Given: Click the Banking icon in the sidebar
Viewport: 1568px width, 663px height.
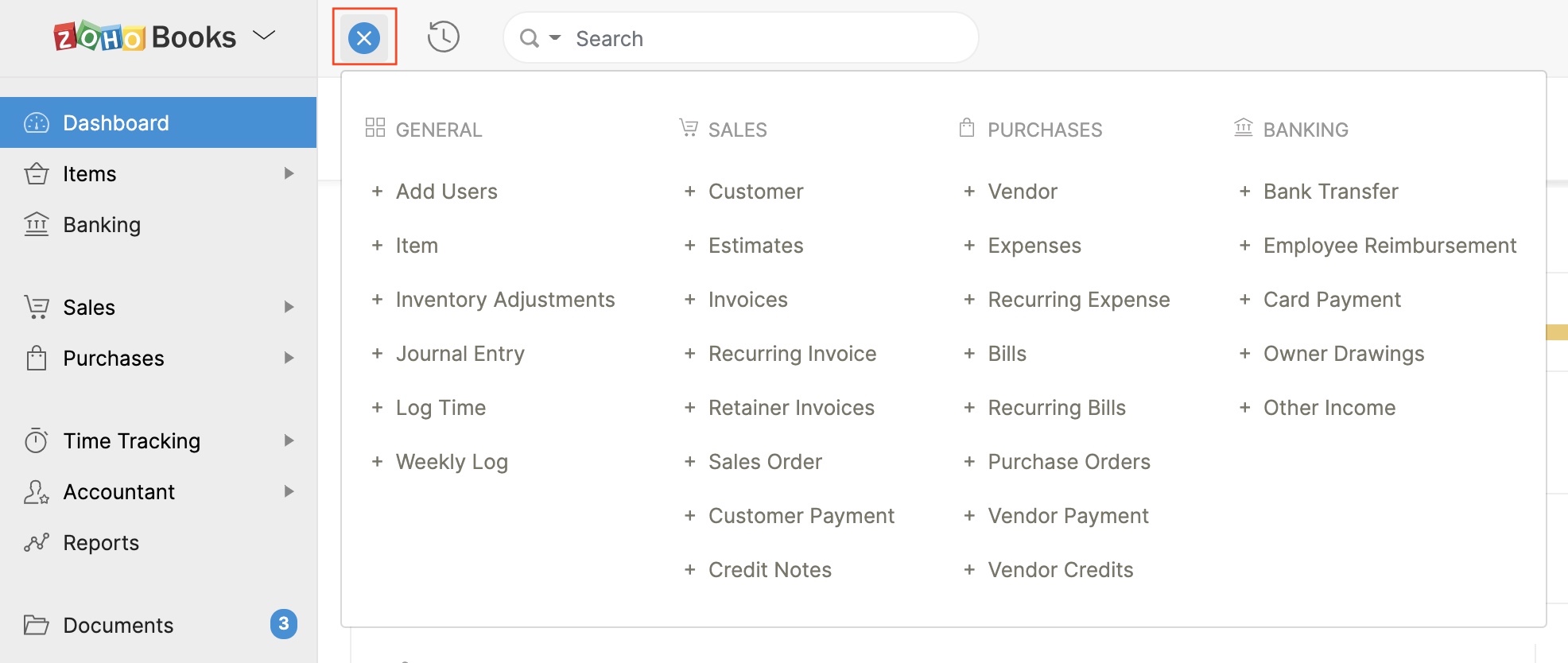Looking at the screenshot, I should point(37,225).
